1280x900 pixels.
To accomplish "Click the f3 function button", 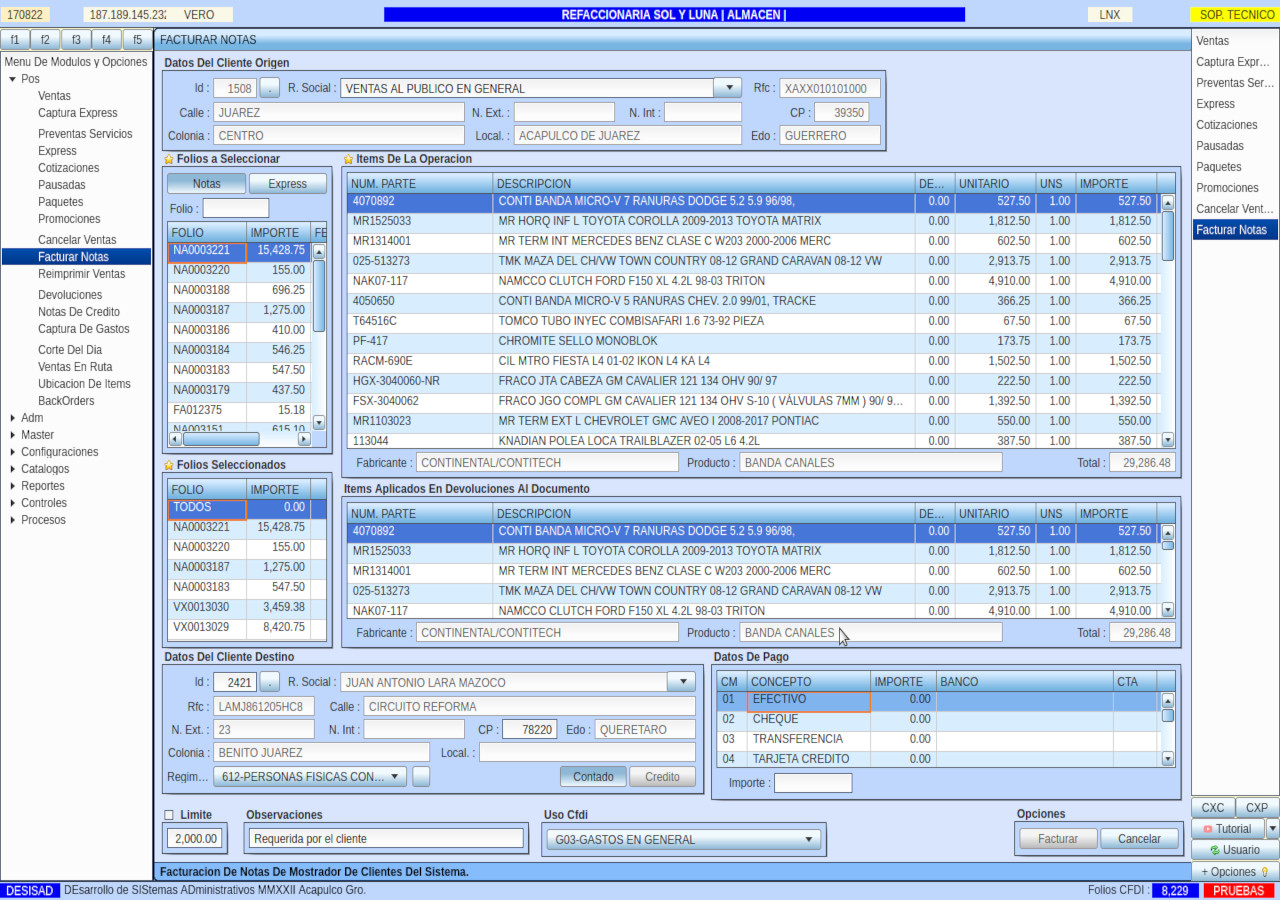I will [76, 40].
